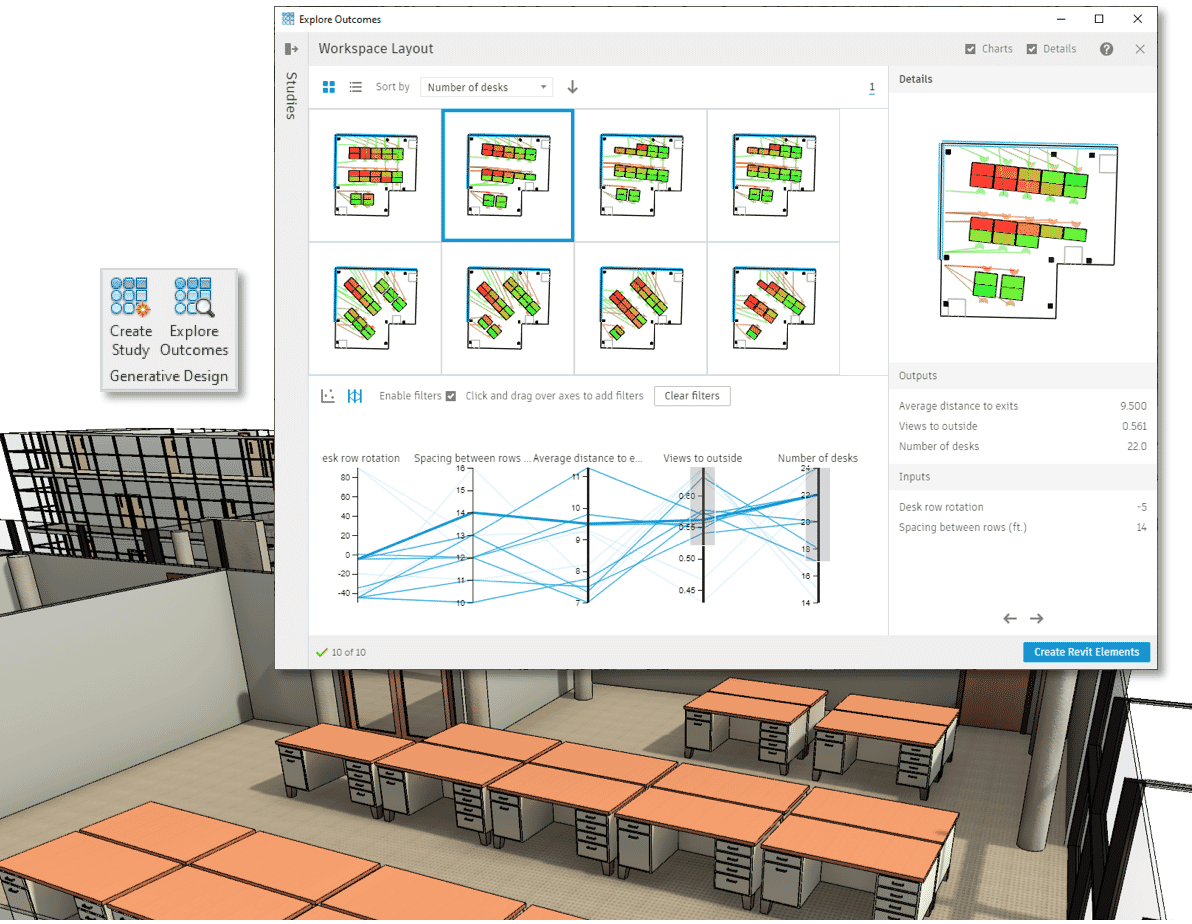The image size is (1192, 924).
Task: Advance to next outcome with right arrow
Action: pyautogui.click(x=1036, y=618)
